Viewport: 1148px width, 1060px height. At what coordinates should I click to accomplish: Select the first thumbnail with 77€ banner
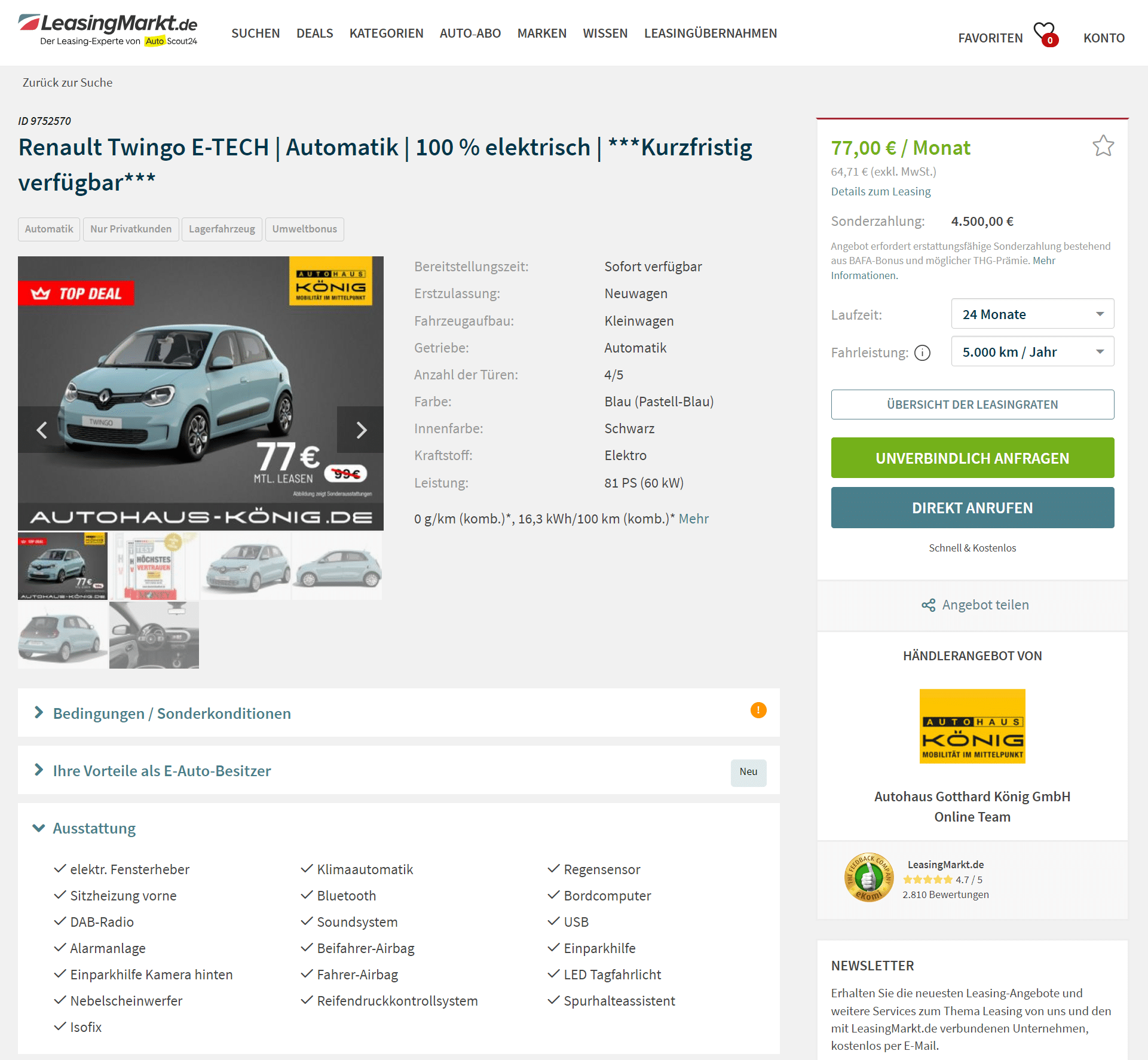(63, 566)
